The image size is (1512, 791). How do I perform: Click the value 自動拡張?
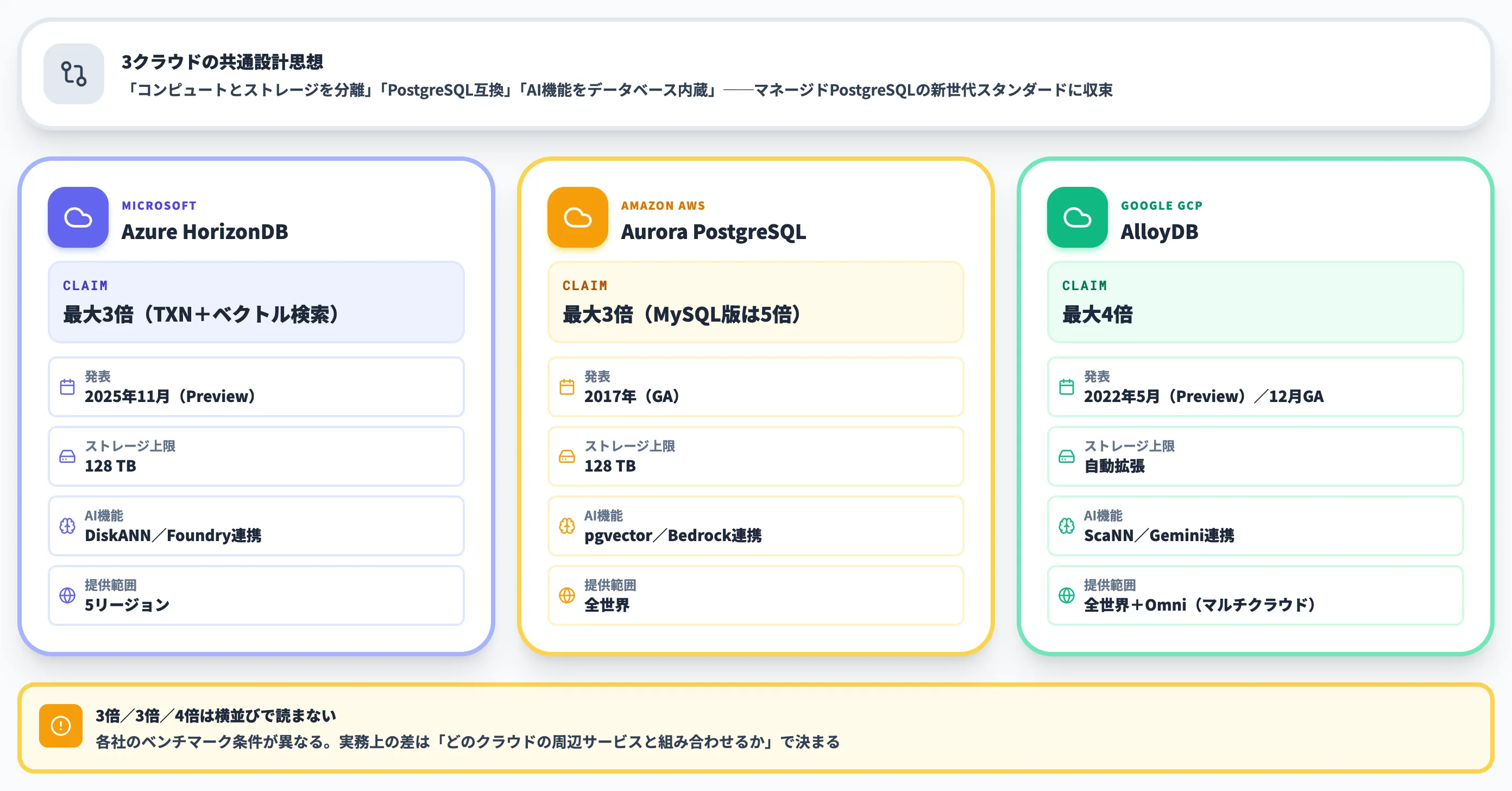1114,466
